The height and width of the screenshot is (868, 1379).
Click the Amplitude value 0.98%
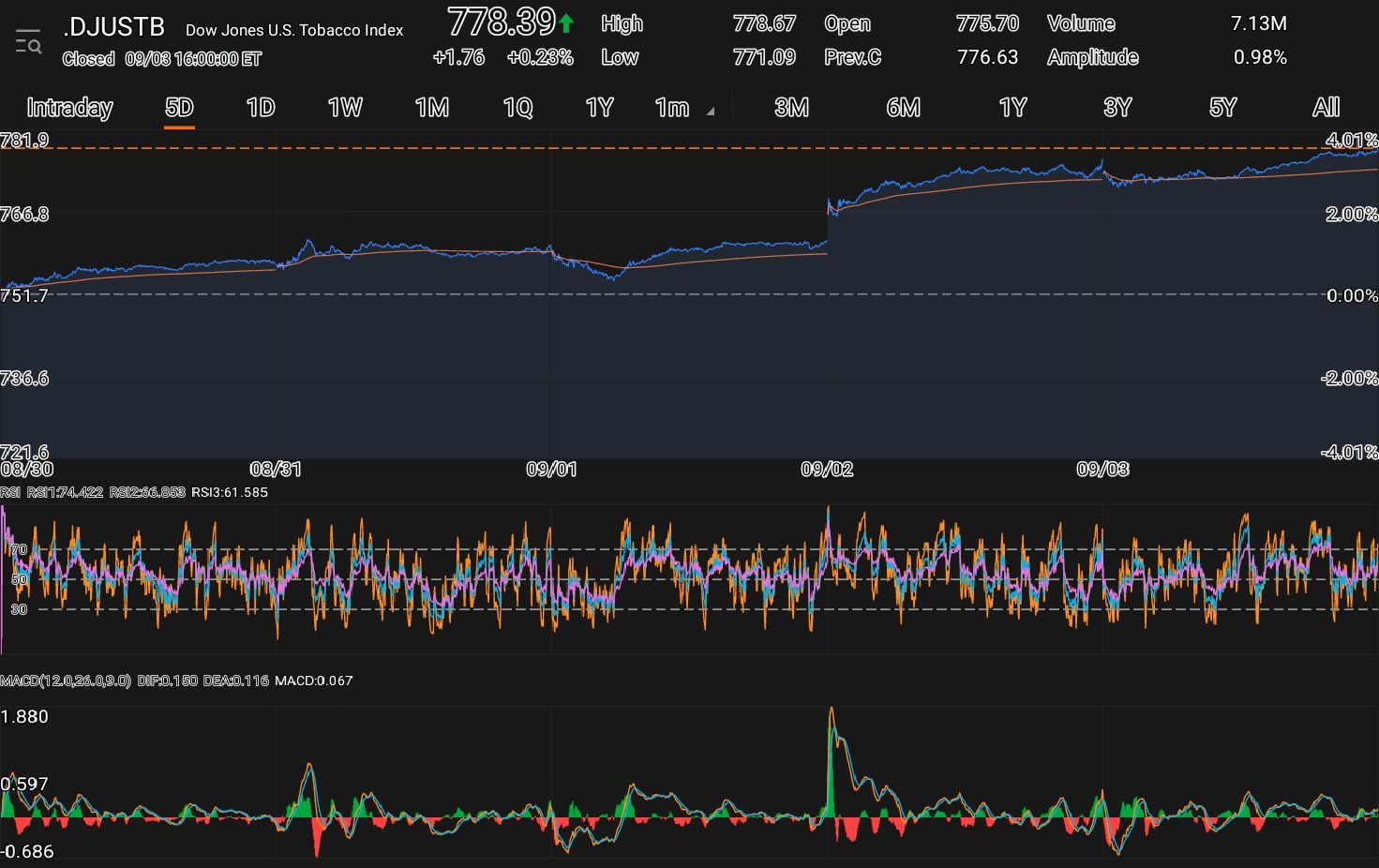click(1260, 57)
